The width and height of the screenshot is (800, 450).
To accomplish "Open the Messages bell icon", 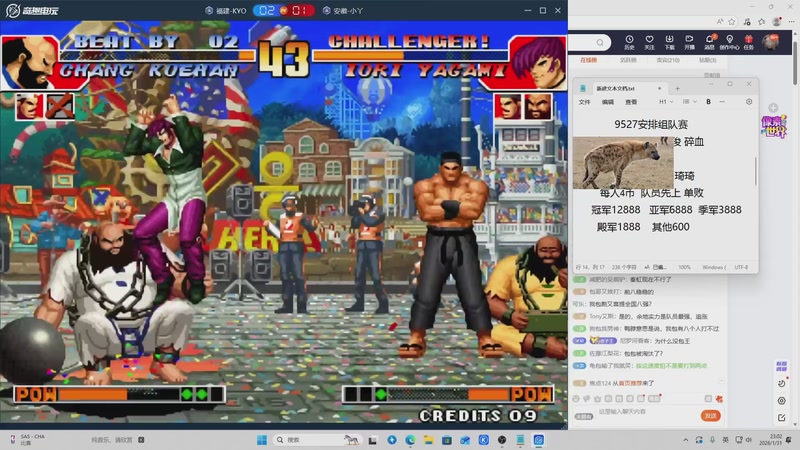I will click(x=710, y=42).
